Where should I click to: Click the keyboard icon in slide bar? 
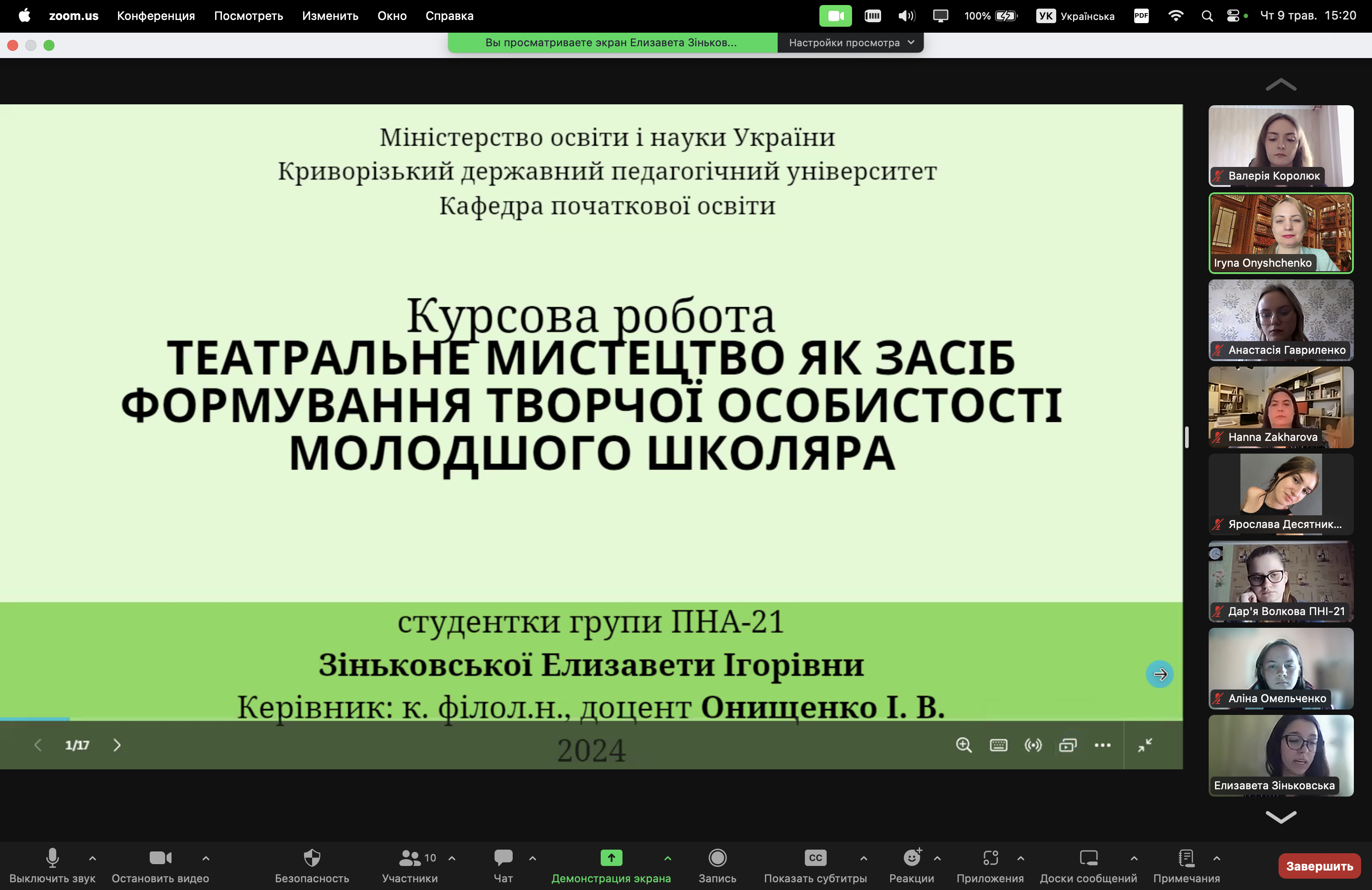[999, 745]
